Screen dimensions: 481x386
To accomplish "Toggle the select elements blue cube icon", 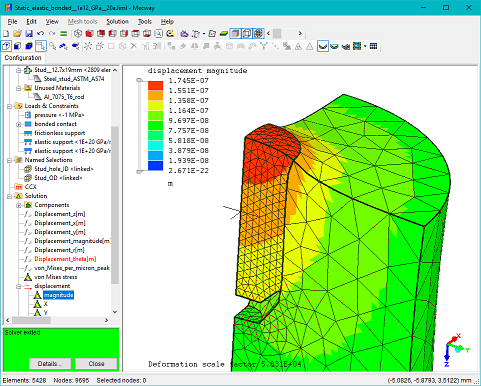I will point(18,46).
